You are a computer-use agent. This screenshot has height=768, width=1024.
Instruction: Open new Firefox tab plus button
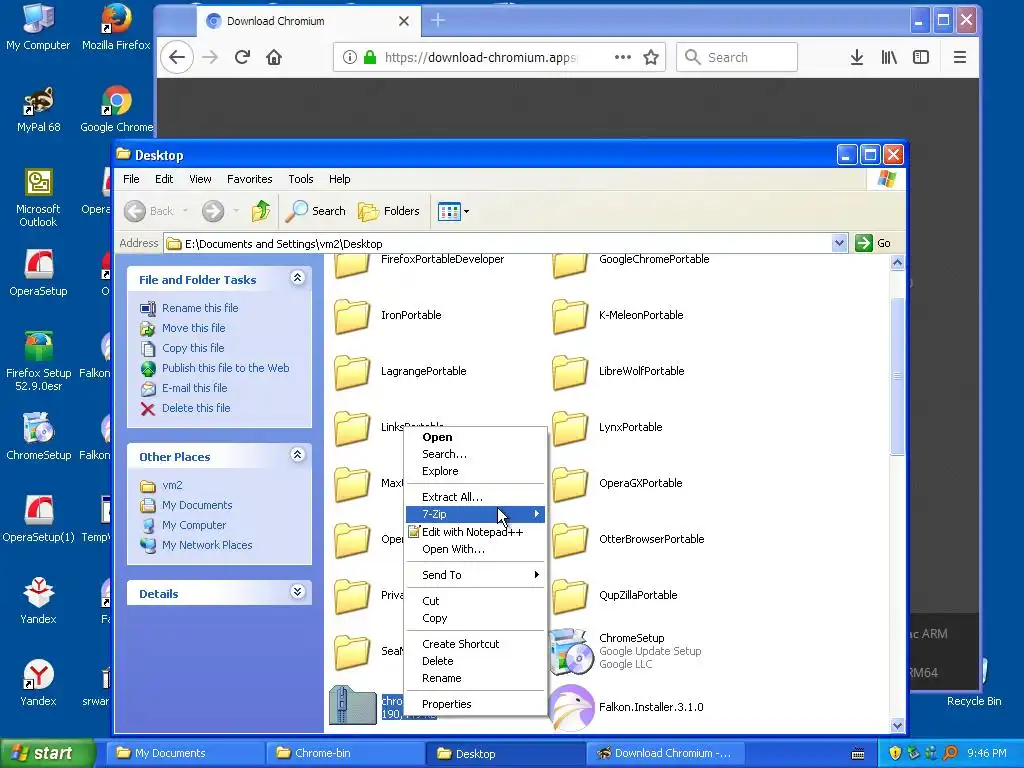438,21
